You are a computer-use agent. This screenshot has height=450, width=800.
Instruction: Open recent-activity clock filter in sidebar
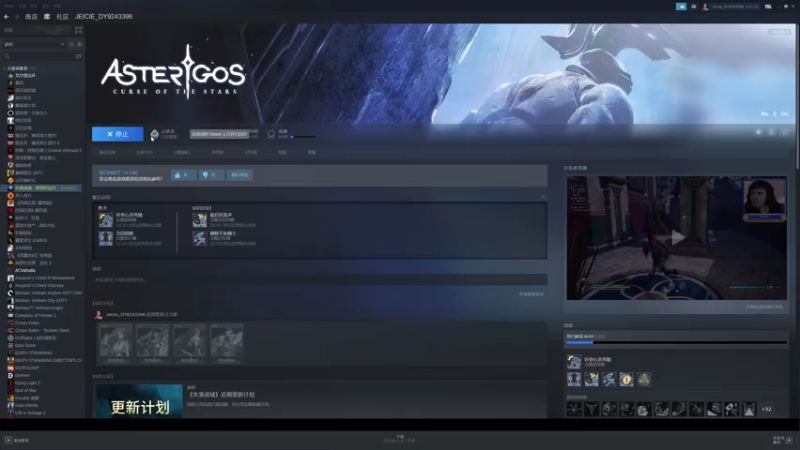71,44
